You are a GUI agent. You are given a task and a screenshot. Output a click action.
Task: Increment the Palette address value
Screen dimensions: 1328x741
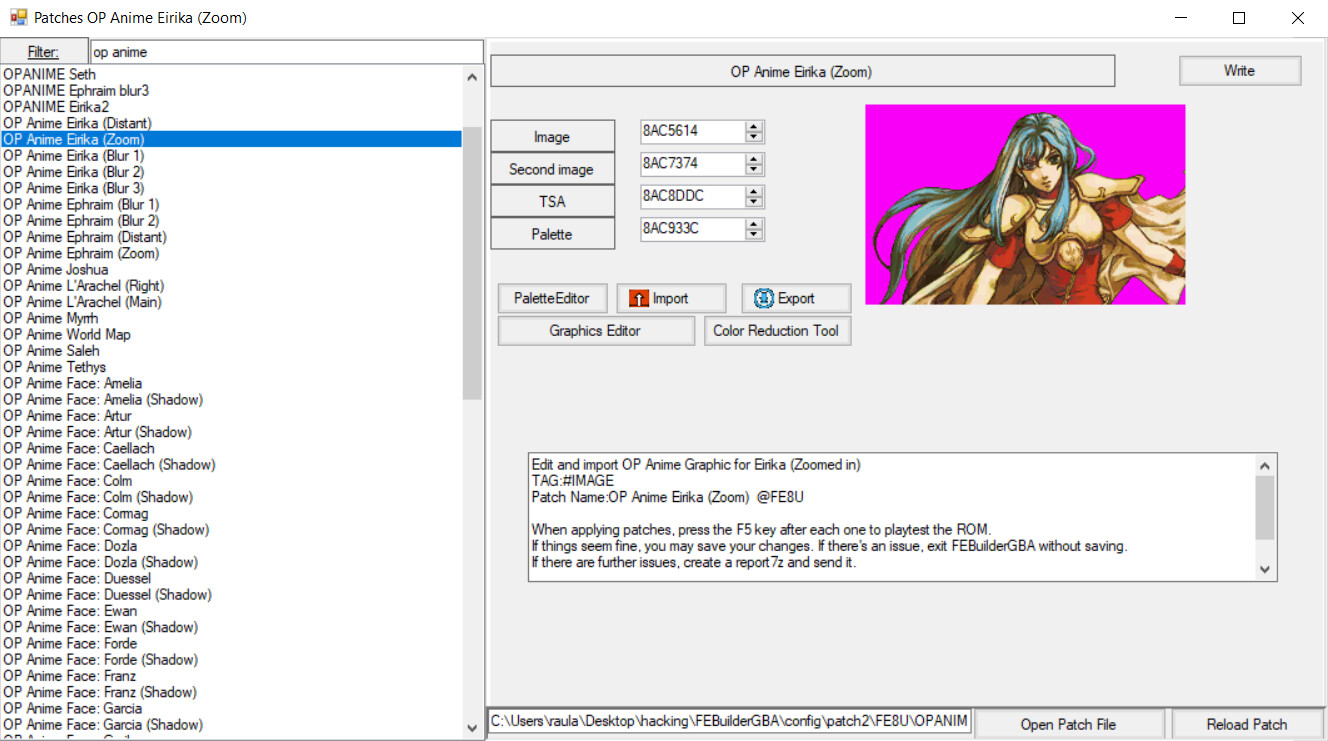click(754, 224)
